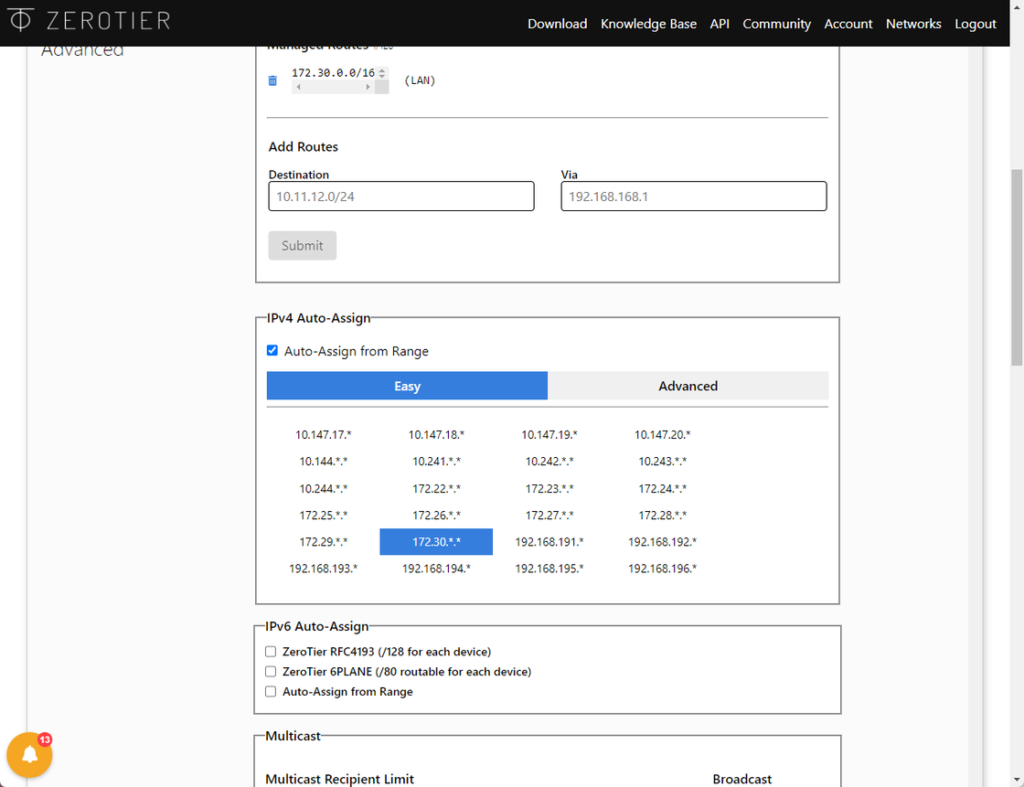1024x787 pixels.
Task: Choose the 10.147.17.* IP range
Action: [x=323, y=435]
